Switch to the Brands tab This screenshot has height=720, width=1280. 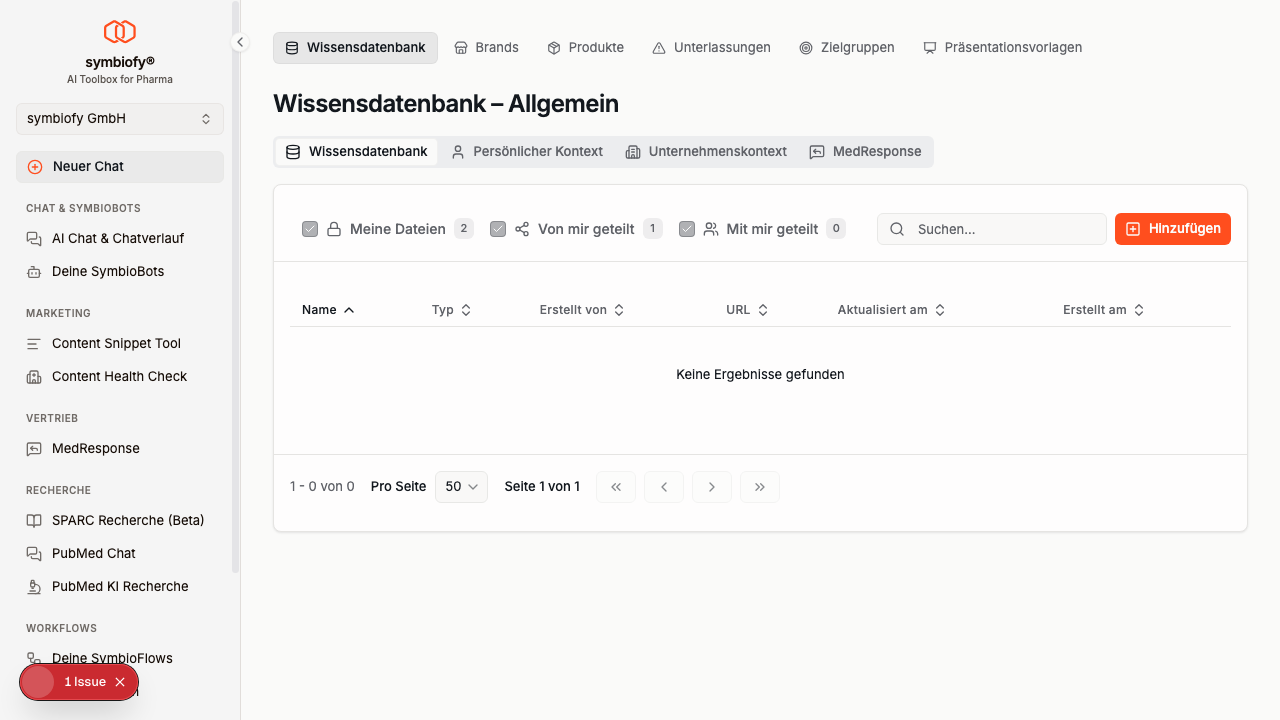coord(486,48)
